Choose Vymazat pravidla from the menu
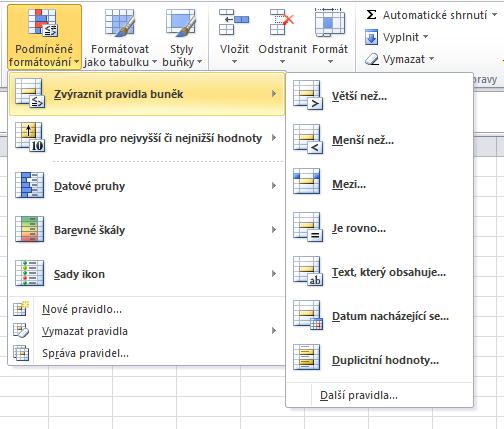 click(147, 331)
